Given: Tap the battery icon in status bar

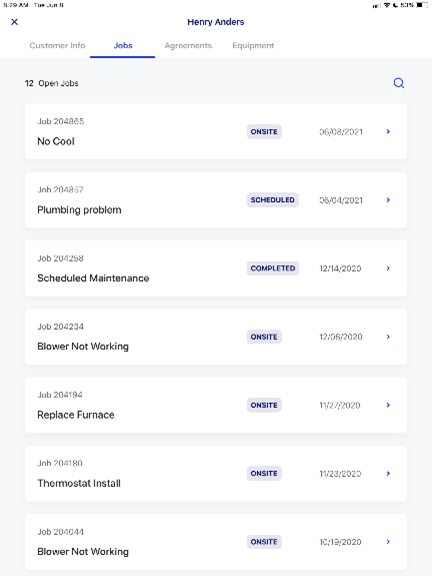Looking at the screenshot, I should [422, 5].
